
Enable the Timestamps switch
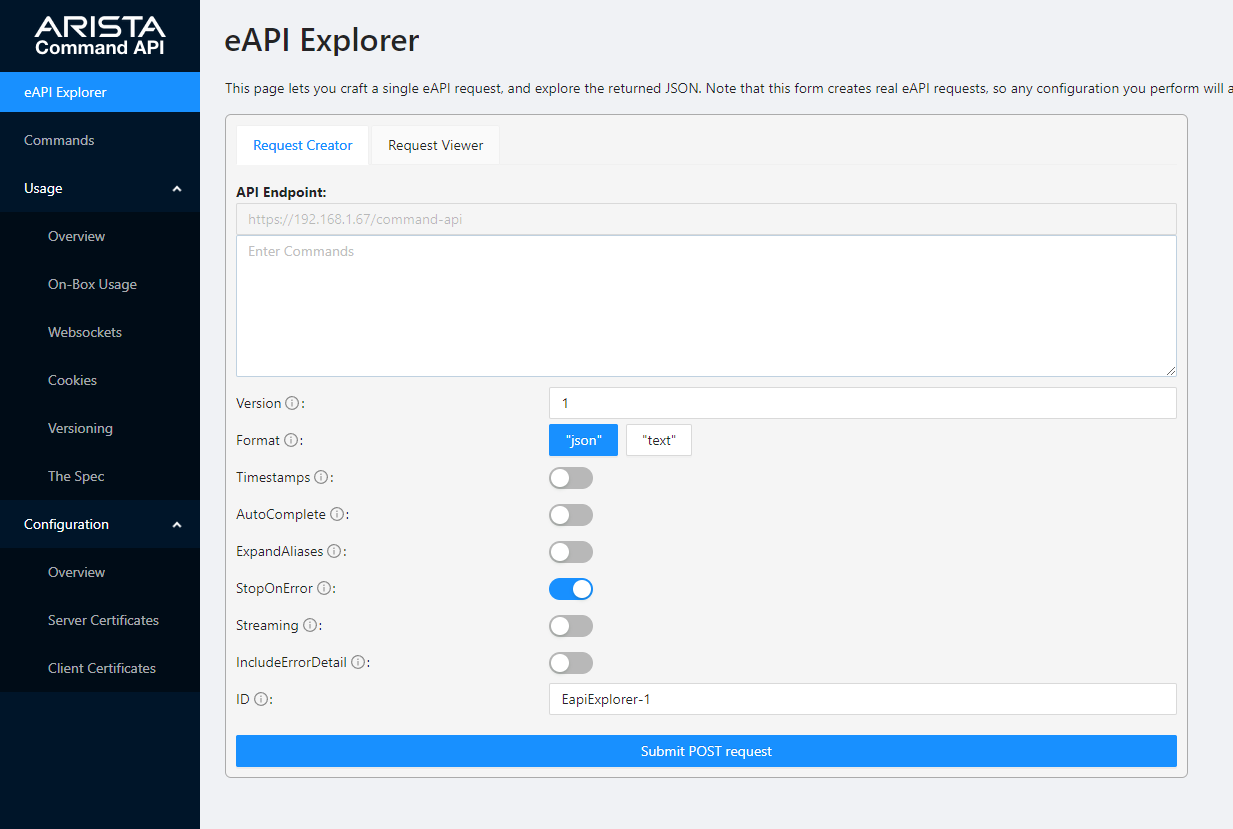(x=571, y=478)
